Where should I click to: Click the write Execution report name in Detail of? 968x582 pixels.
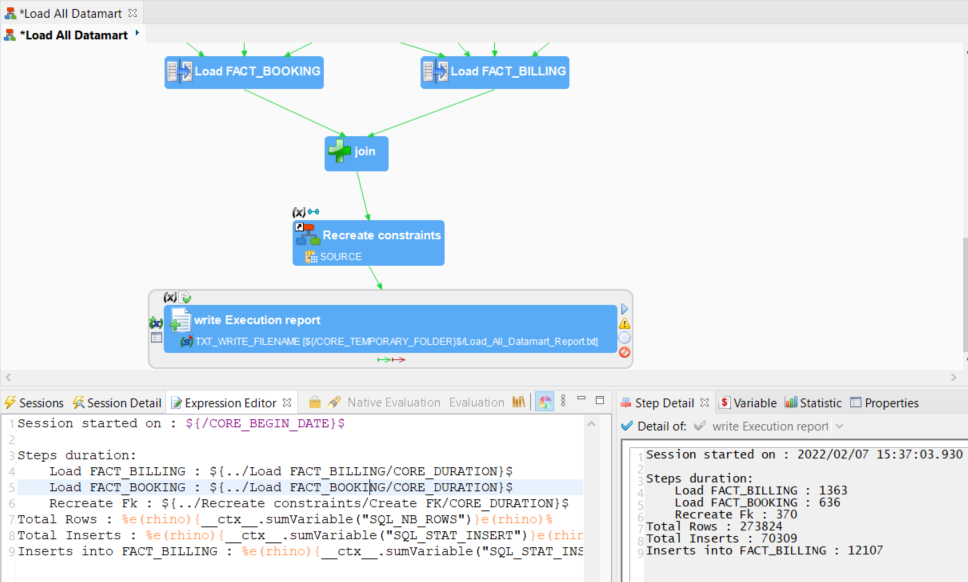[770, 426]
